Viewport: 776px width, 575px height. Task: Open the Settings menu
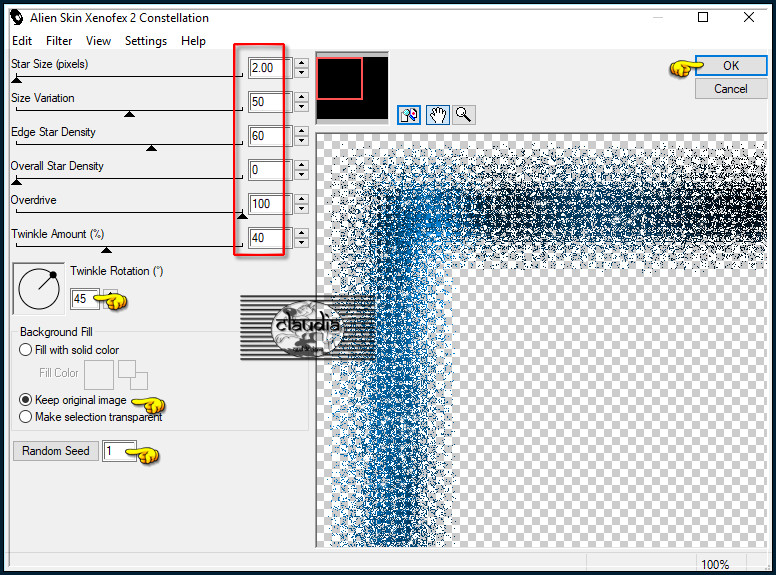146,41
